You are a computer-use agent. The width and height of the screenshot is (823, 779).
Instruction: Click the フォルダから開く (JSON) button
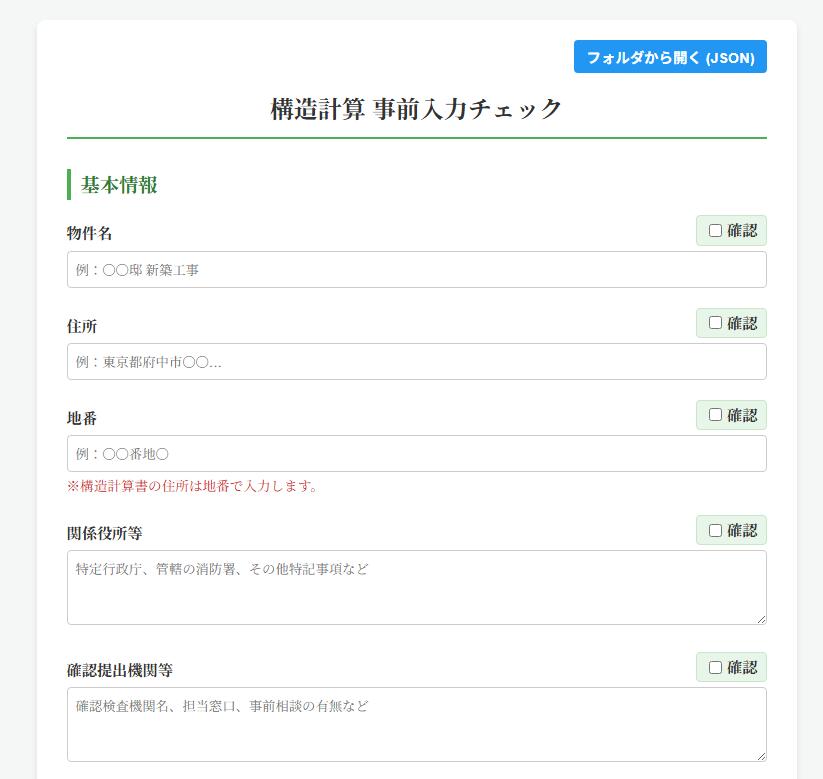click(x=670, y=57)
